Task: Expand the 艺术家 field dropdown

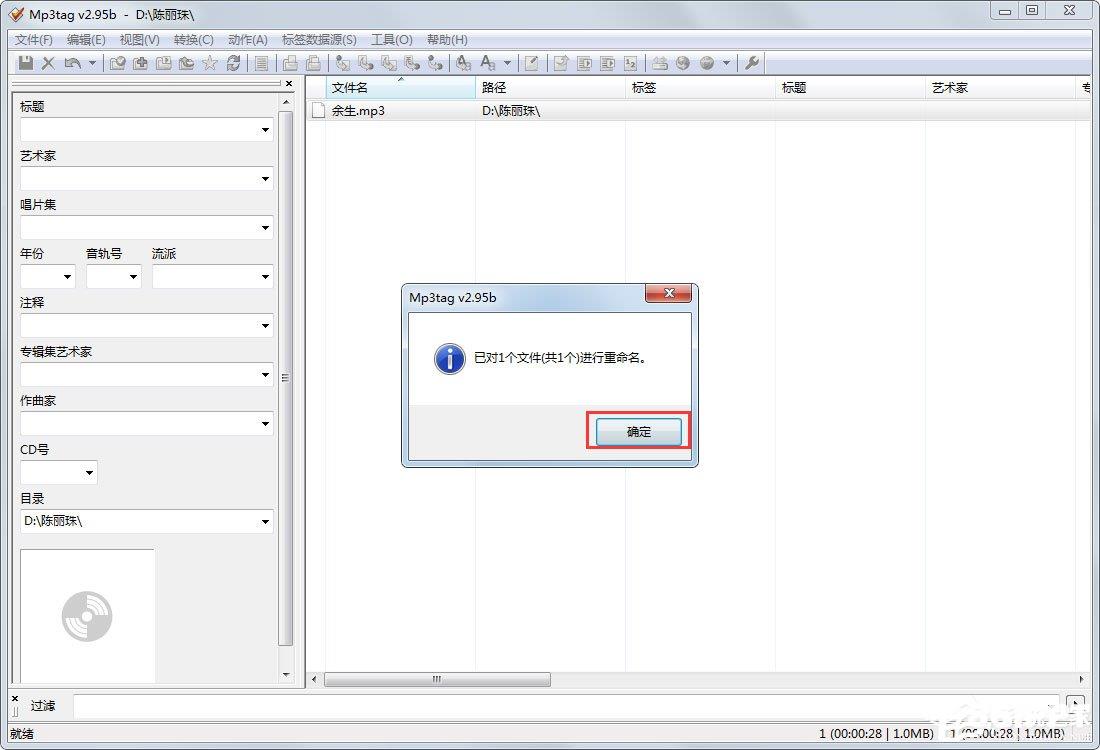Action: pyautogui.click(x=265, y=179)
